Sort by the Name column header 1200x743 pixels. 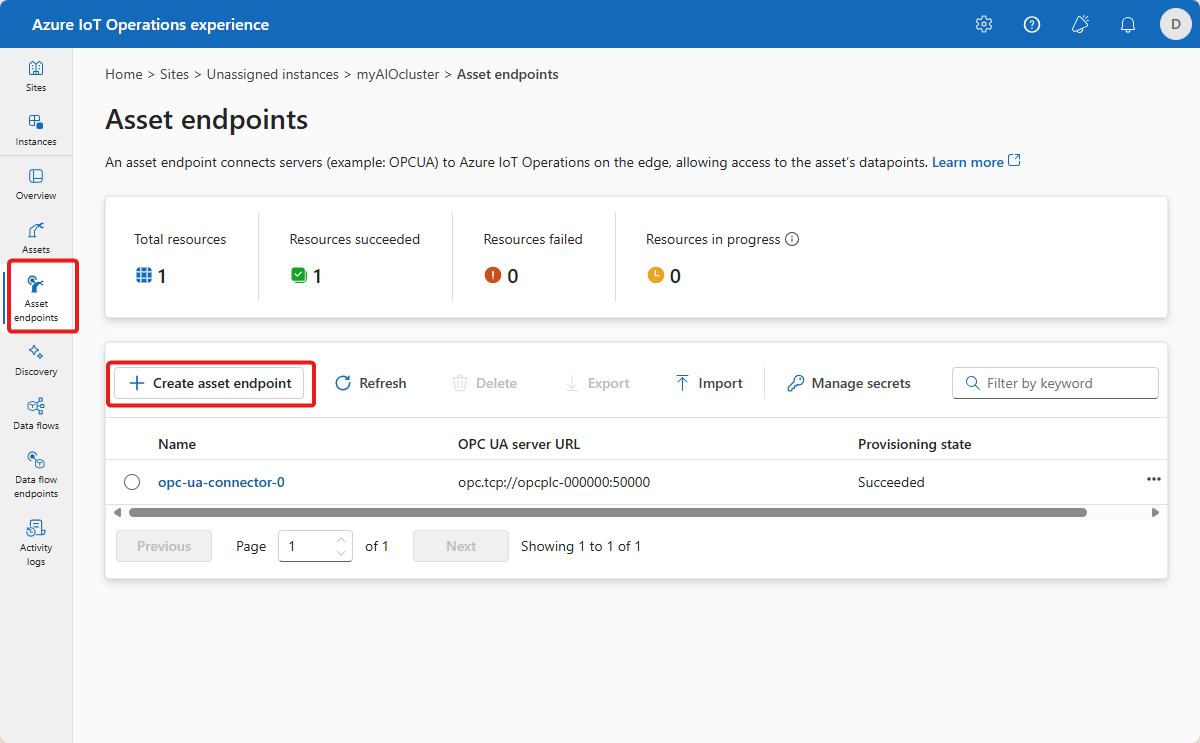[177, 444]
